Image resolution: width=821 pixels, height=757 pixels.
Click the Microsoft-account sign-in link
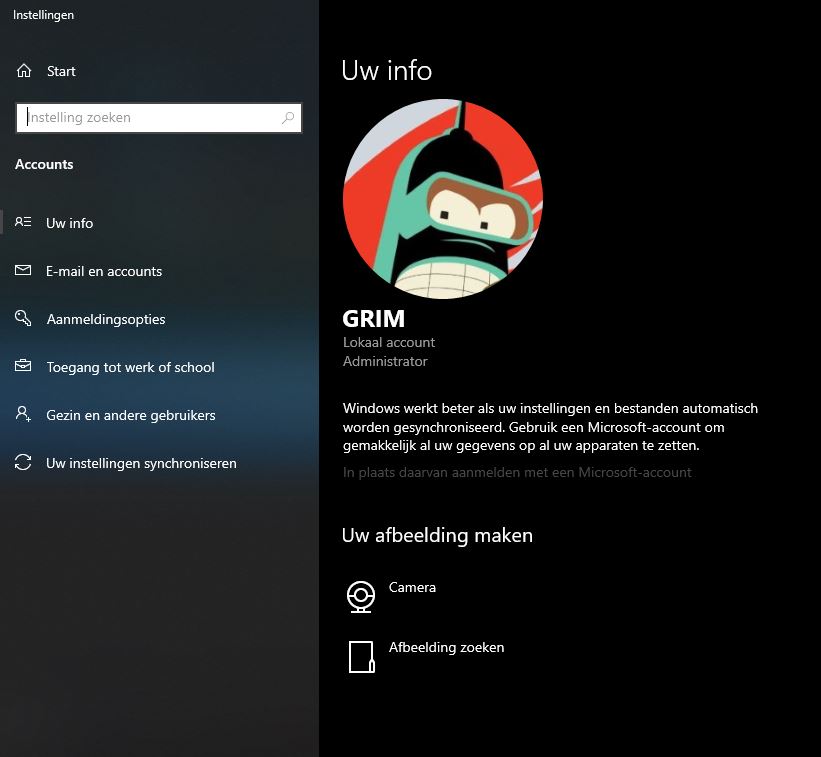pyautogui.click(x=517, y=473)
